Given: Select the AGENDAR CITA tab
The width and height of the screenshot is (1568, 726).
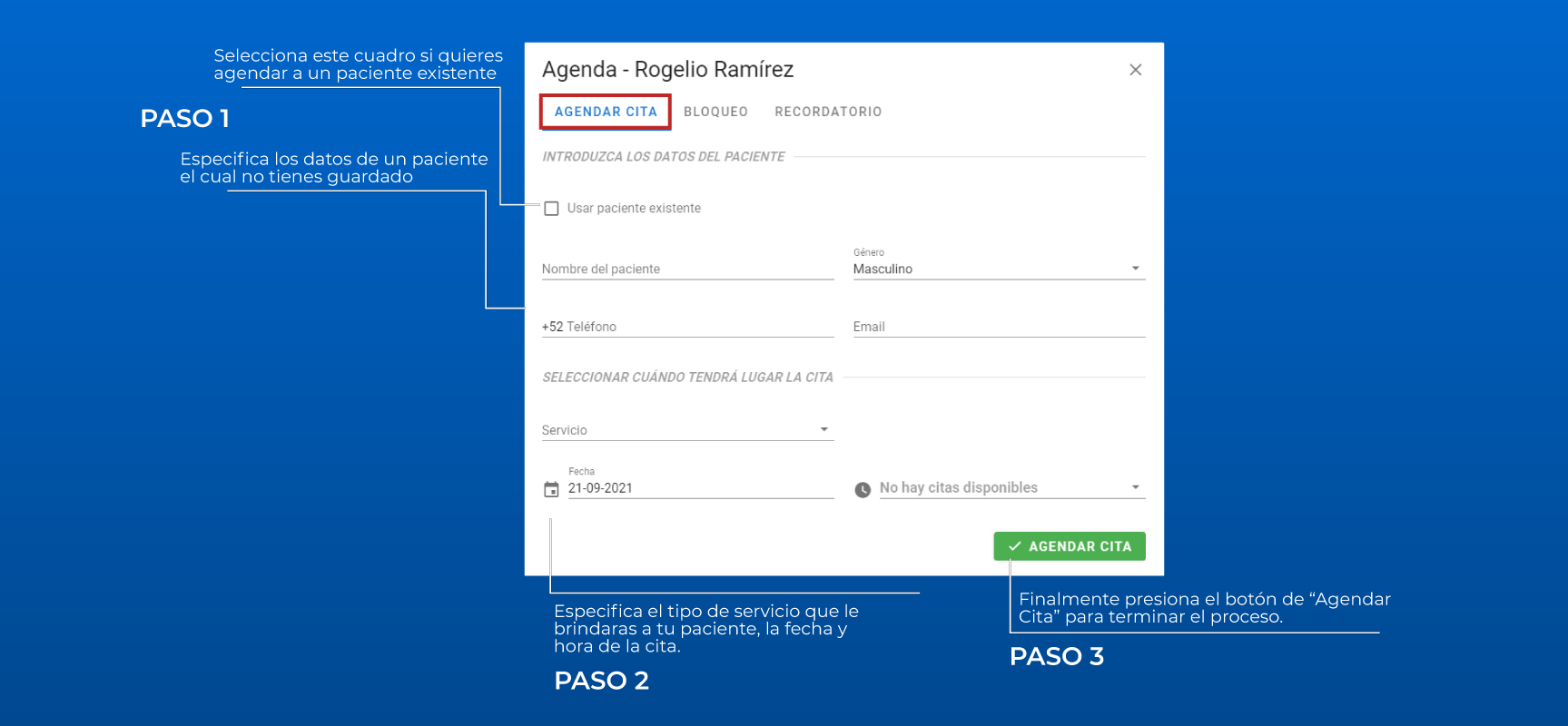Looking at the screenshot, I should [606, 112].
